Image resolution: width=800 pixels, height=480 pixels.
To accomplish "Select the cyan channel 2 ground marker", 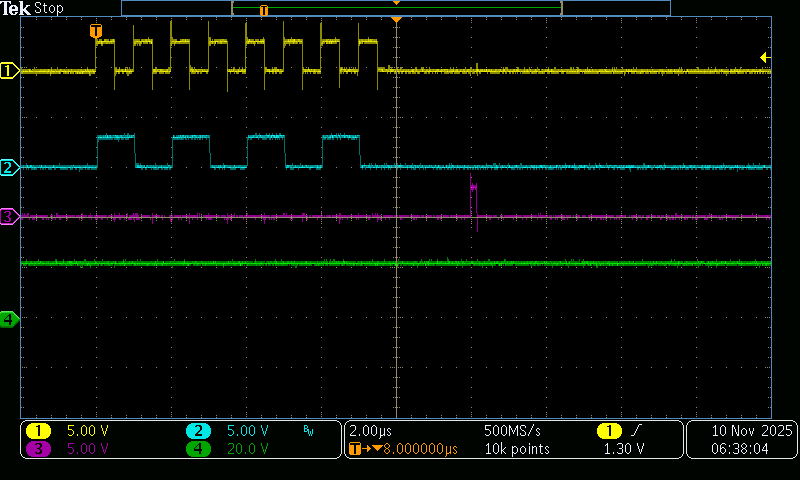I will [9, 167].
